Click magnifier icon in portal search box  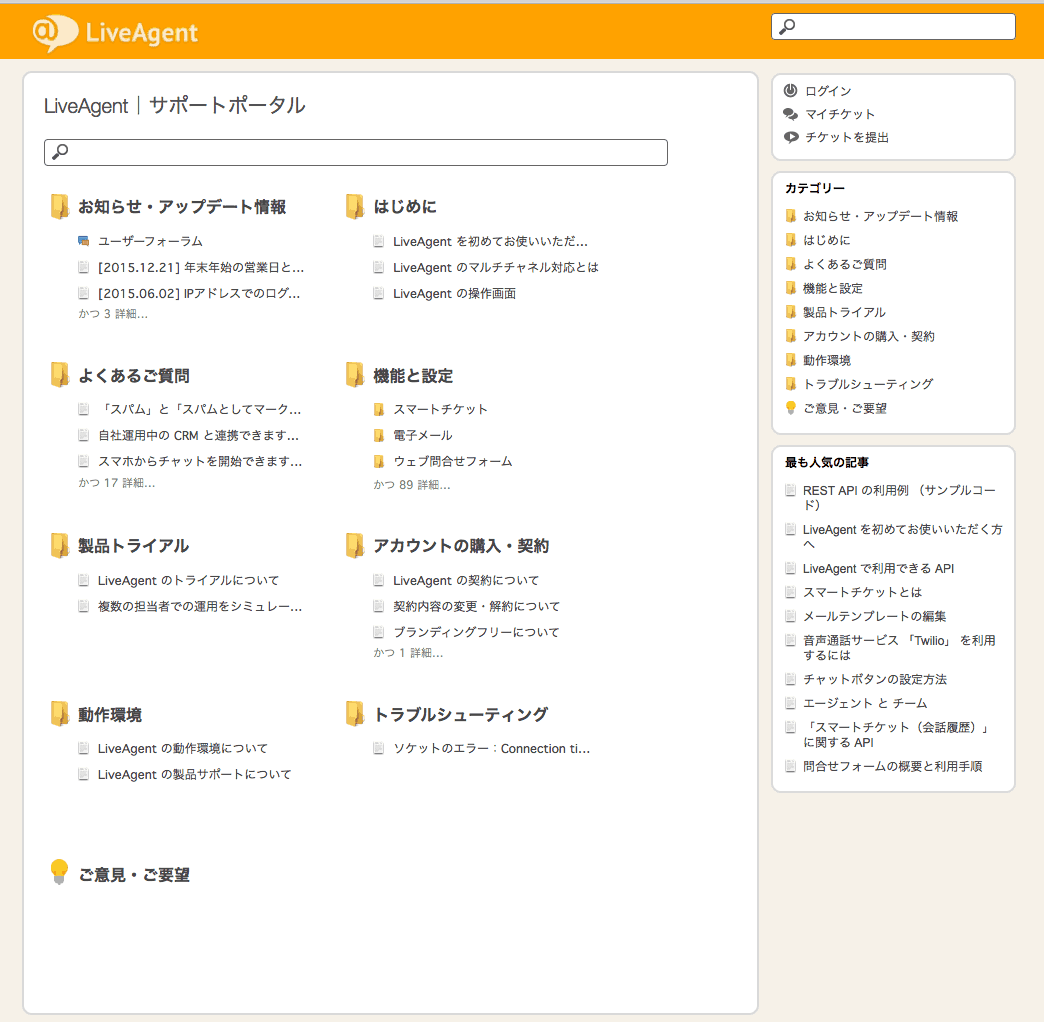[60, 152]
